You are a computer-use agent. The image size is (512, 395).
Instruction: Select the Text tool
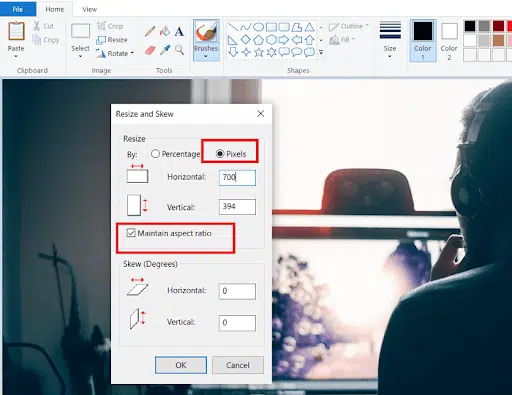[x=179, y=31]
